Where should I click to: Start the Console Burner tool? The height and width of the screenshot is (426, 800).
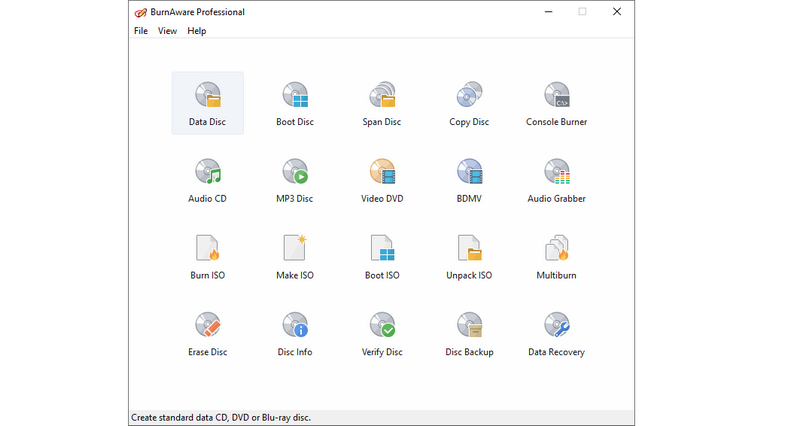coord(557,104)
